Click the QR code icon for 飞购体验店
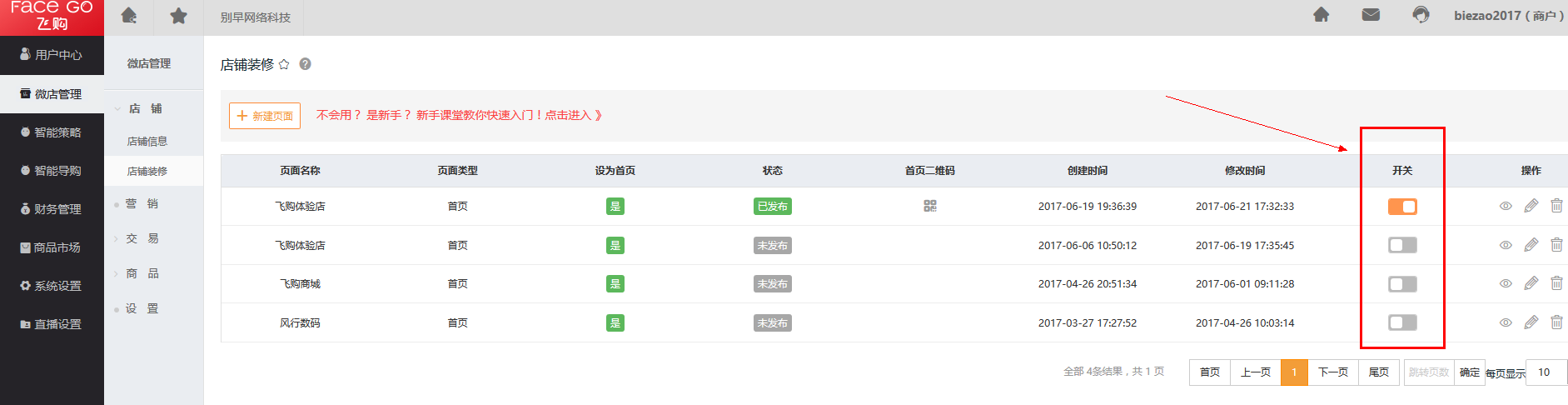This screenshot has width=1568, height=405. click(x=930, y=206)
